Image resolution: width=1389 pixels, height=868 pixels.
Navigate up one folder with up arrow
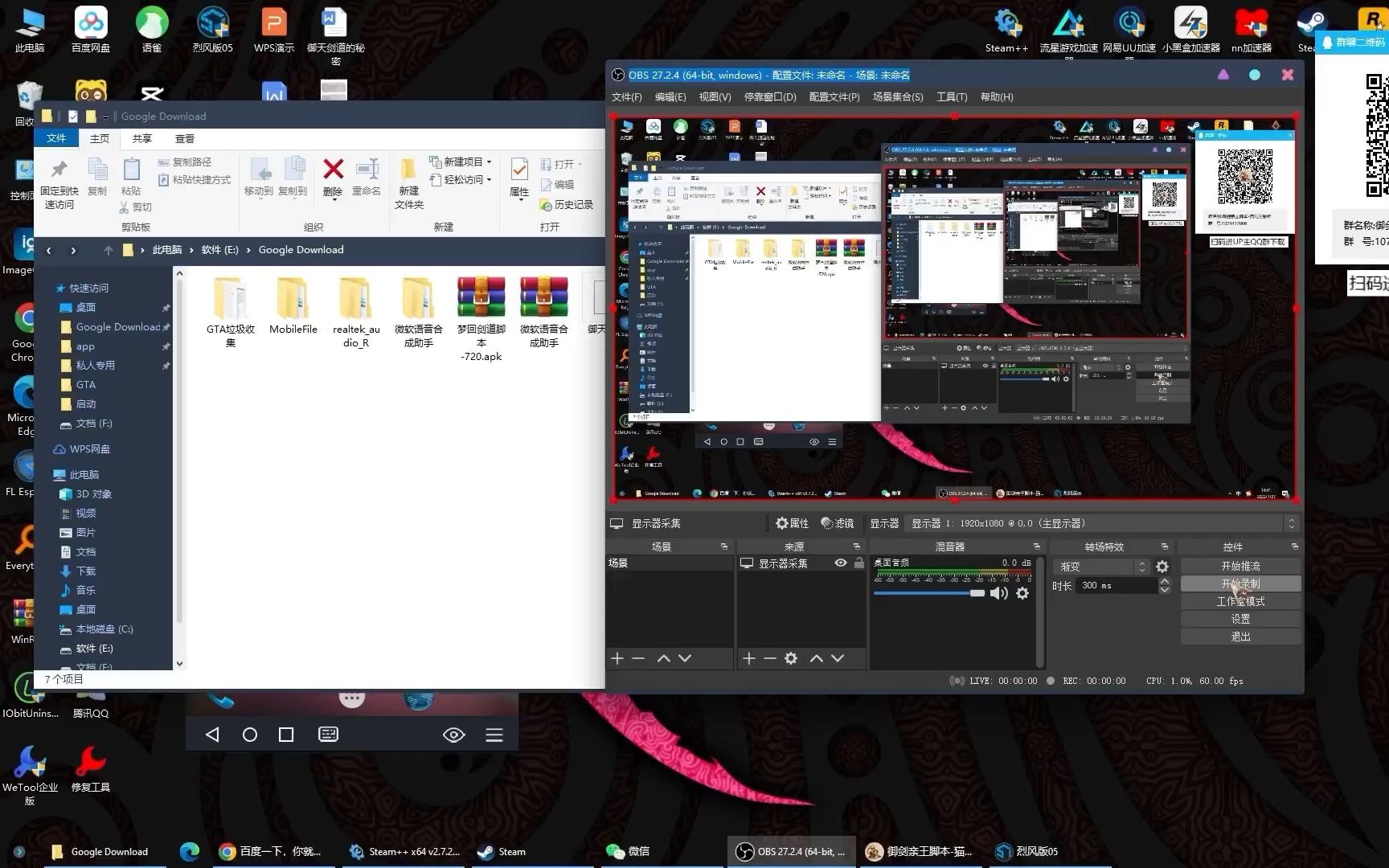click(x=108, y=250)
